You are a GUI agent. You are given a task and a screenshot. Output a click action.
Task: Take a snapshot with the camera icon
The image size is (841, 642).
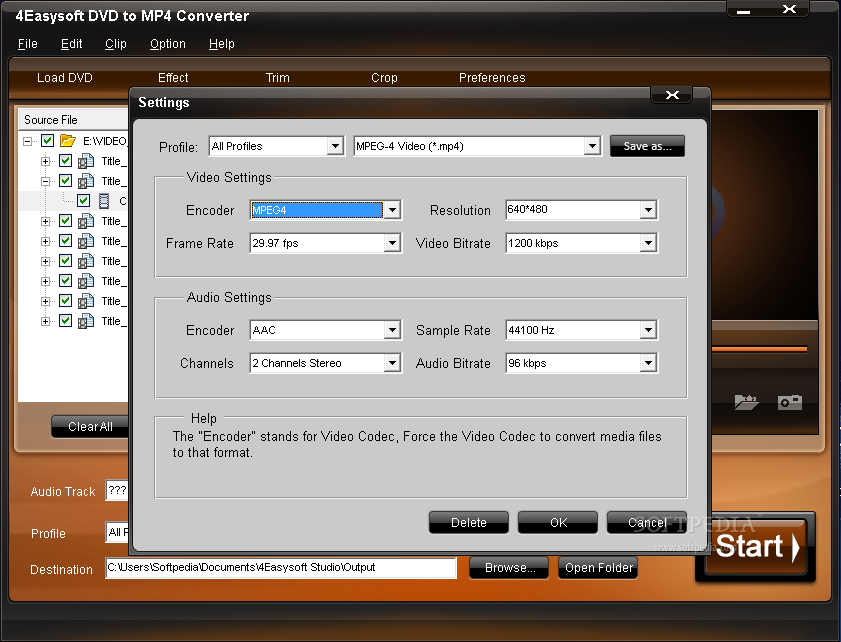coord(790,402)
